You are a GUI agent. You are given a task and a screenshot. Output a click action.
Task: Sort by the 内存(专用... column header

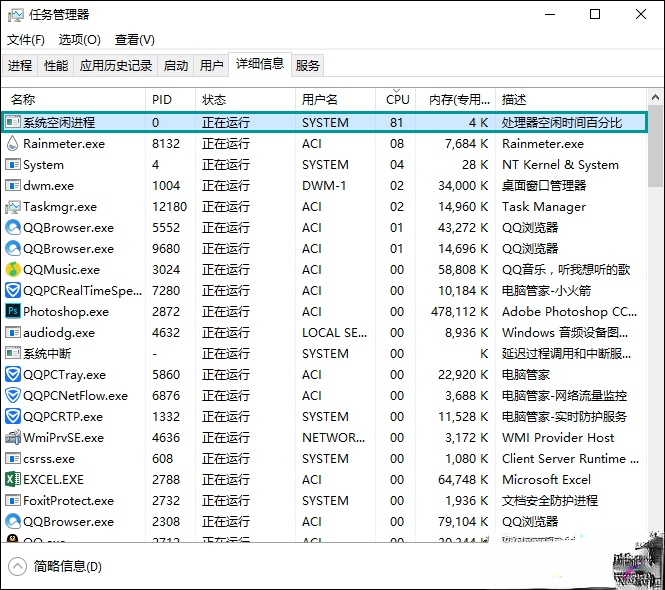pos(455,100)
